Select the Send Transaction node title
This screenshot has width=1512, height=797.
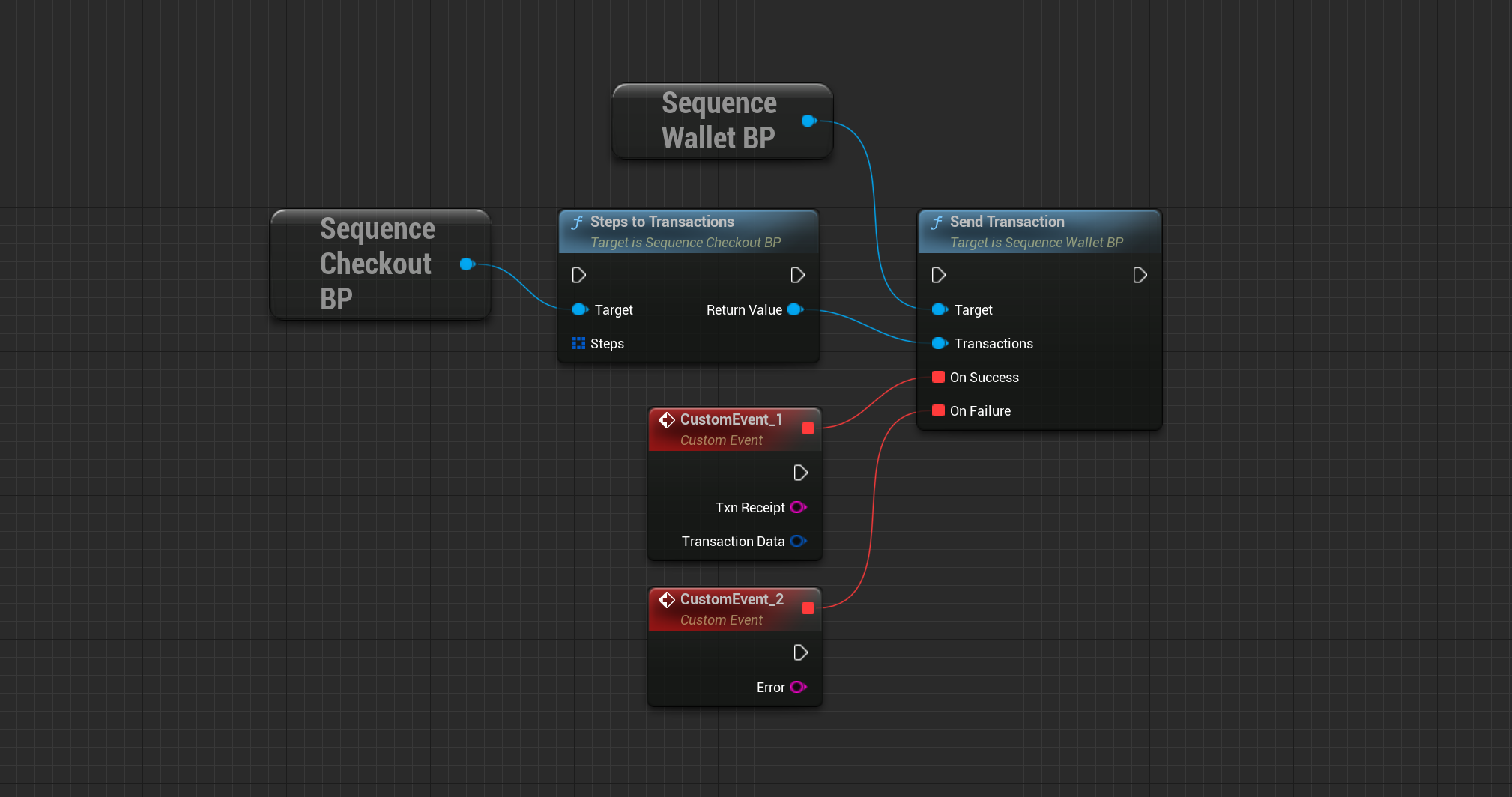pos(1007,222)
